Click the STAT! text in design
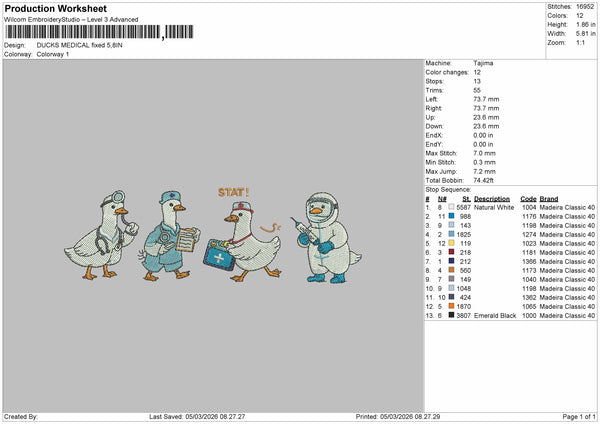This screenshot has height=424, width=600. coord(233,192)
